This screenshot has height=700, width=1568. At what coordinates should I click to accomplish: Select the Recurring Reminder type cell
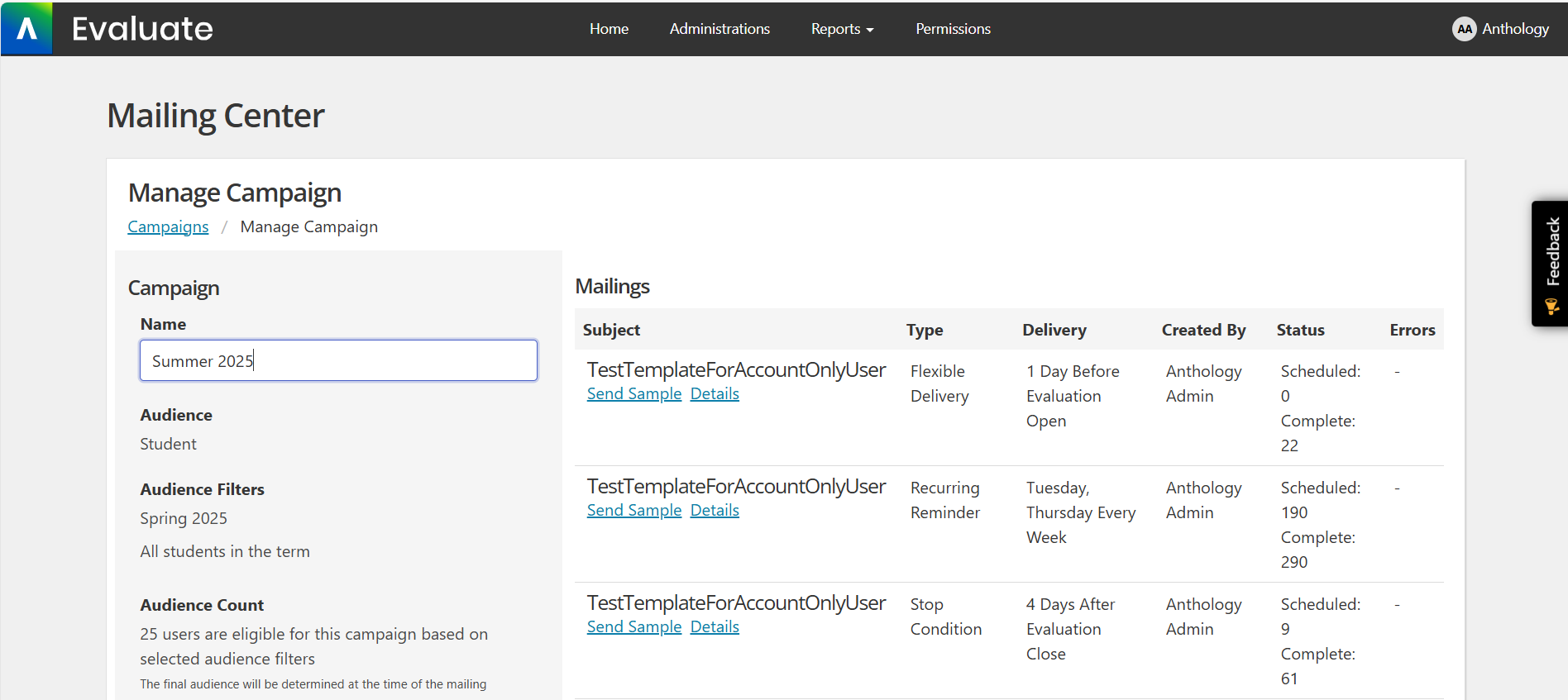(x=945, y=500)
